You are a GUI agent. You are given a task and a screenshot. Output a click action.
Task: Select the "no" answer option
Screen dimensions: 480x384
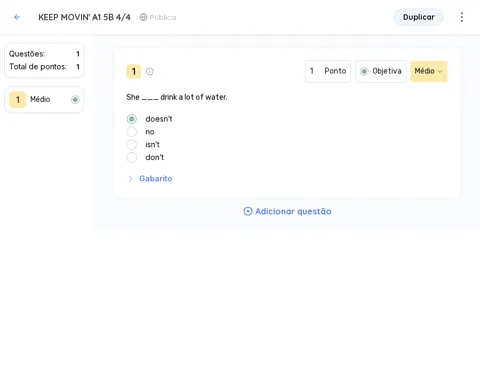click(x=132, y=132)
